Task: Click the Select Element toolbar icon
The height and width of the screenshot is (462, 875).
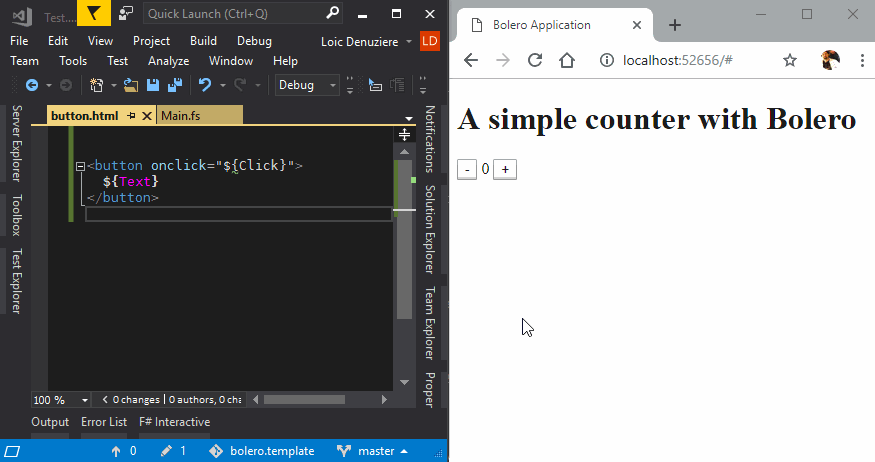Action: point(376,85)
